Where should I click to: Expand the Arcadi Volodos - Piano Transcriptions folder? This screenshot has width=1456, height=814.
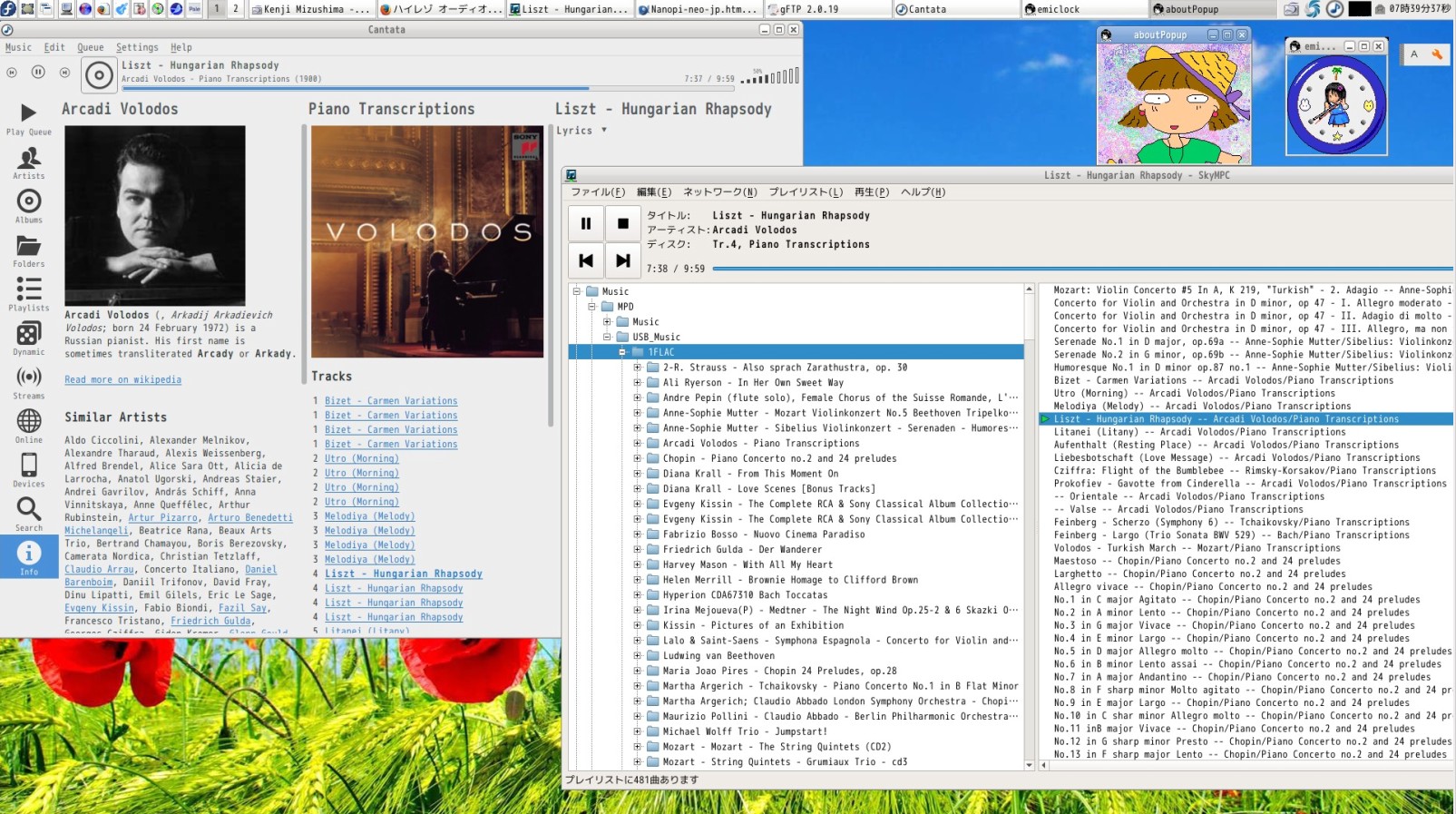(638, 444)
